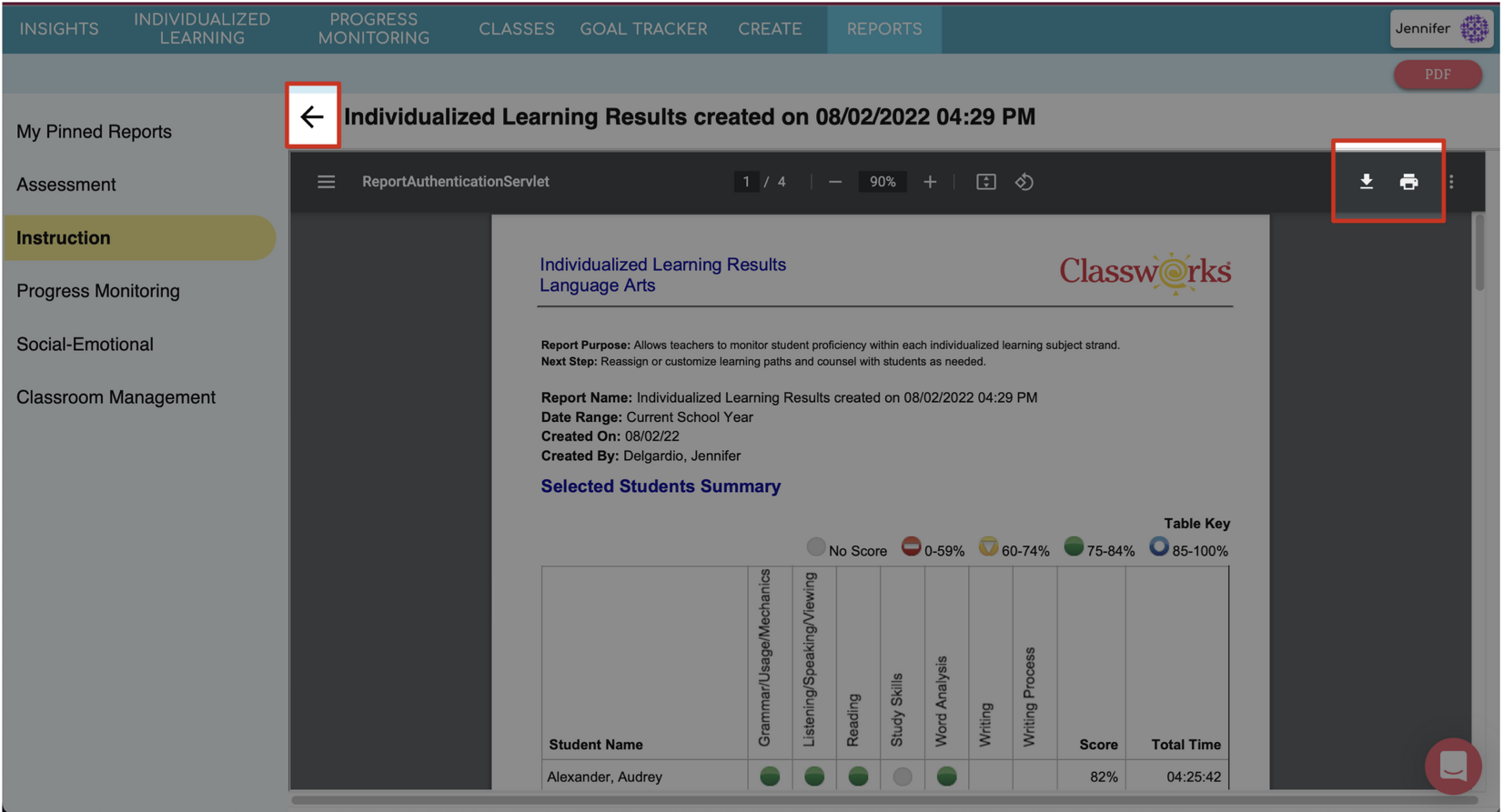Open the Create tab
The height and width of the screenshot is (812, 1503).
[770, 29]
